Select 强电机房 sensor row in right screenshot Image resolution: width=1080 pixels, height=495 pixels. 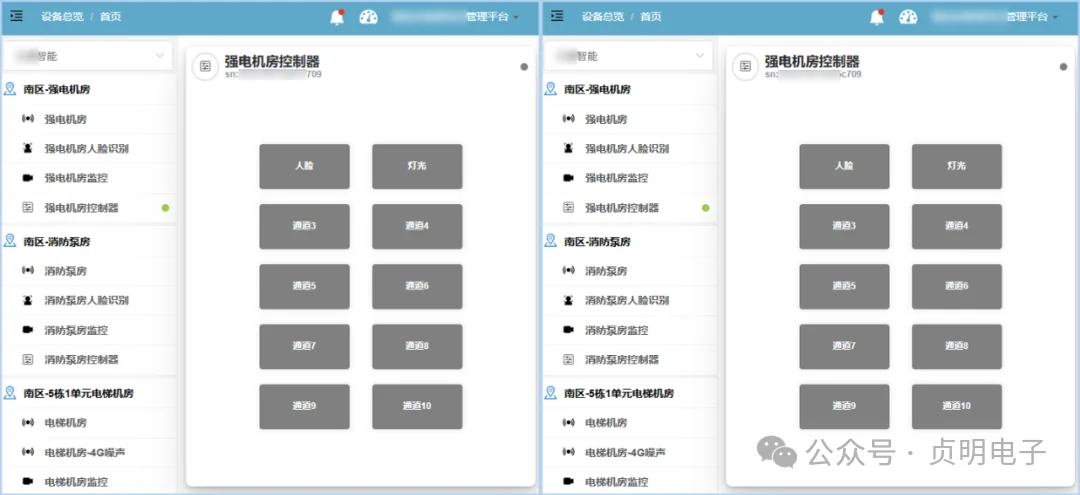click(x=629, y=119)
